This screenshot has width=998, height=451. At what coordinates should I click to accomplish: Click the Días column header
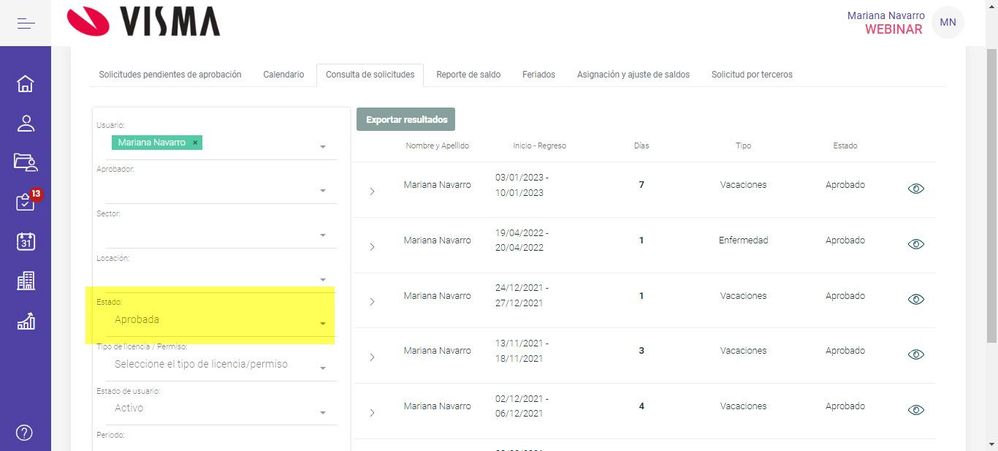click(641, 146)
